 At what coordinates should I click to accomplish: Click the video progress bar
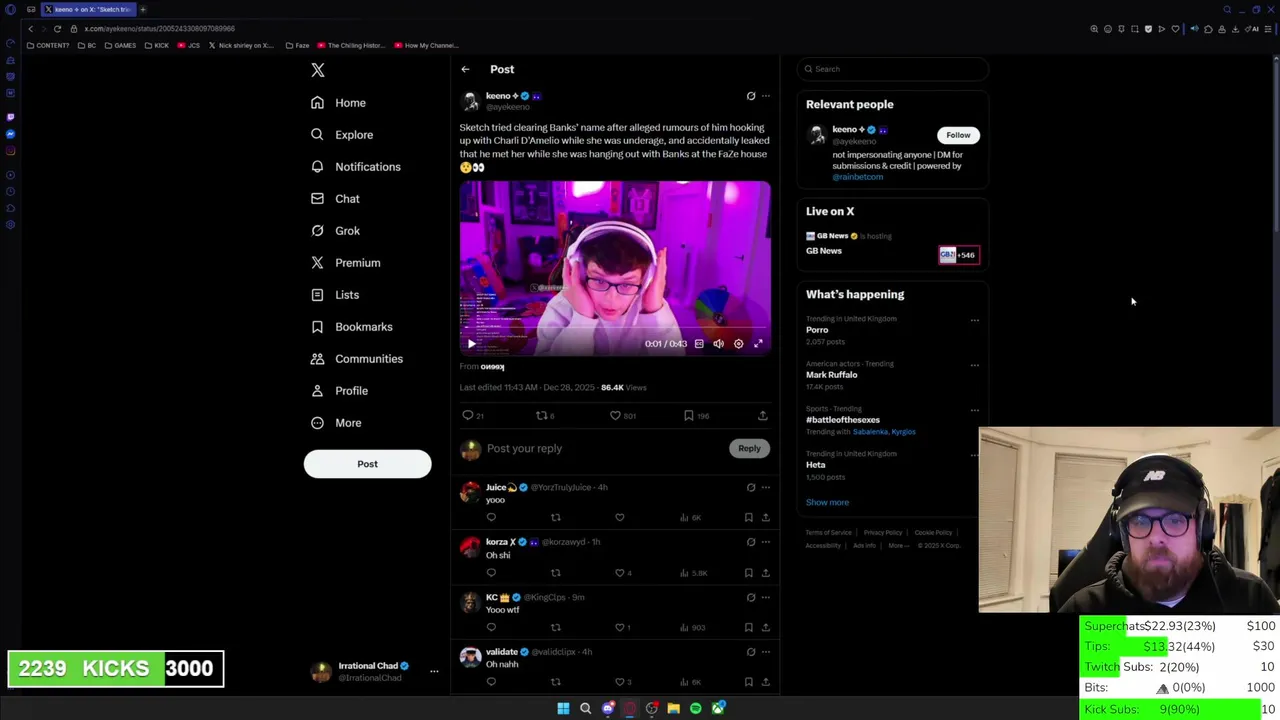(615, 328)
